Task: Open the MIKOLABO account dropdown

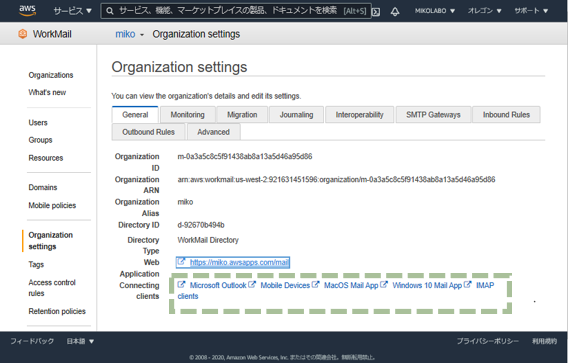Action: click(435, 11)
